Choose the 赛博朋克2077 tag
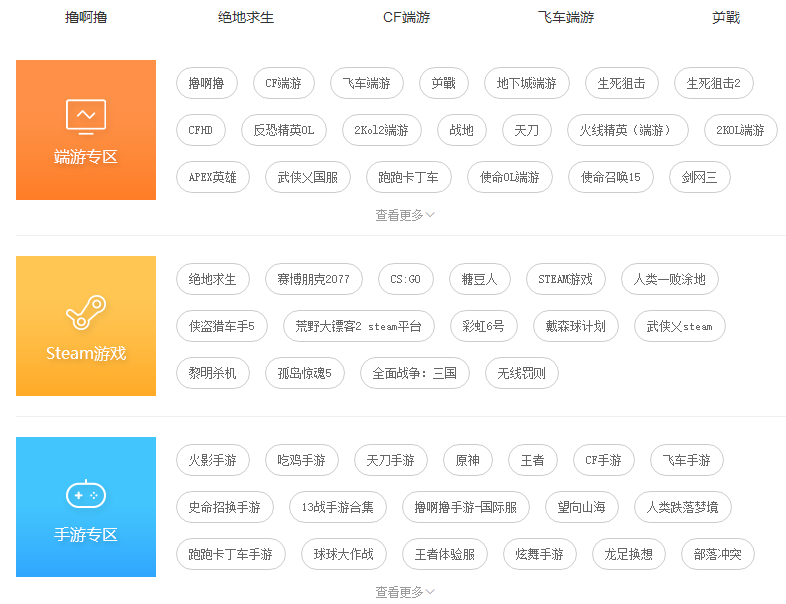Viewport: 786px width, 604px height. click(x=314, y=279)
